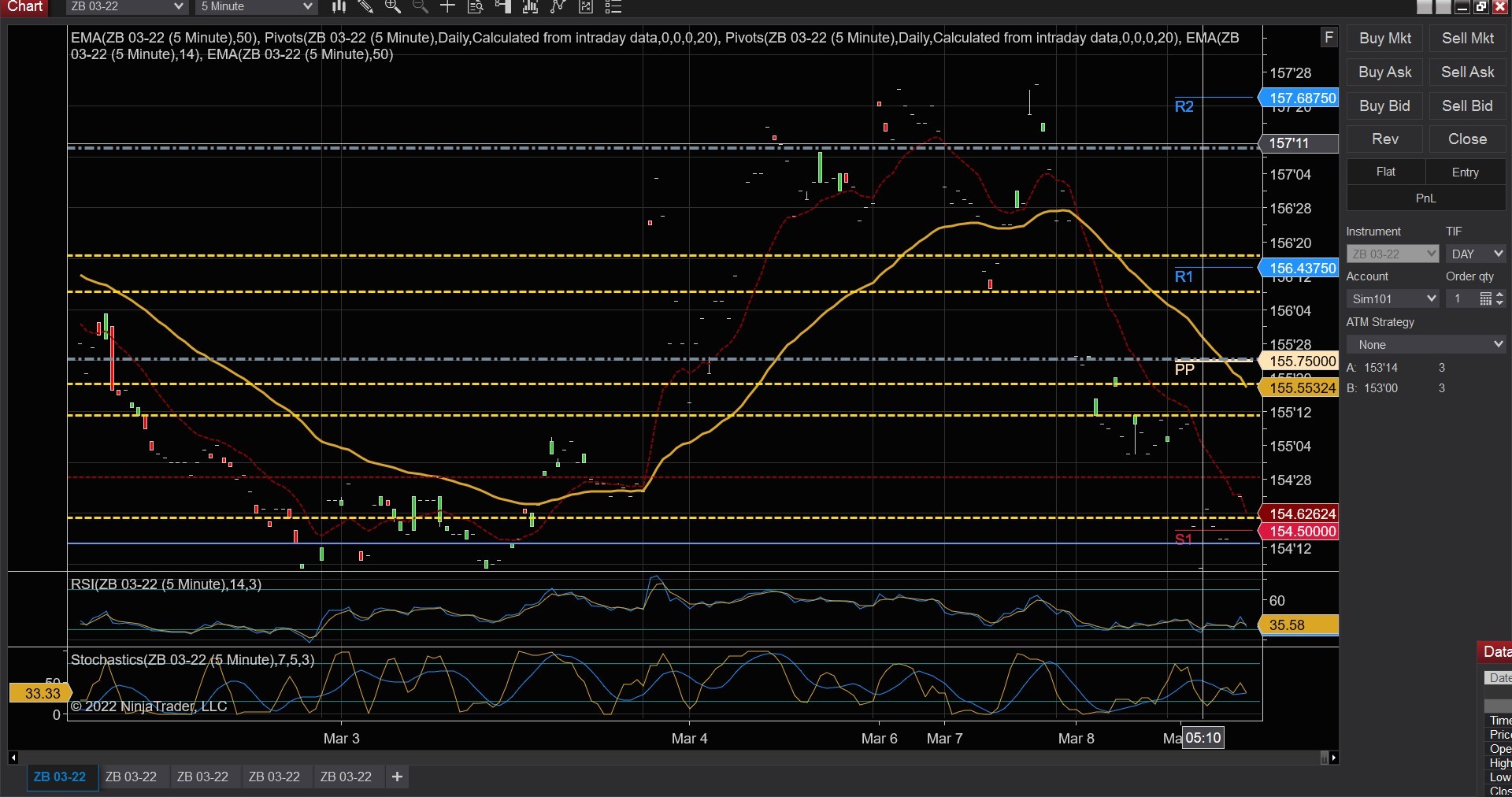This screenshot has width=1512, height=797.
Task: Activate the crosshair plus tool
Action: pyautogui.click(x=447, y=7)
